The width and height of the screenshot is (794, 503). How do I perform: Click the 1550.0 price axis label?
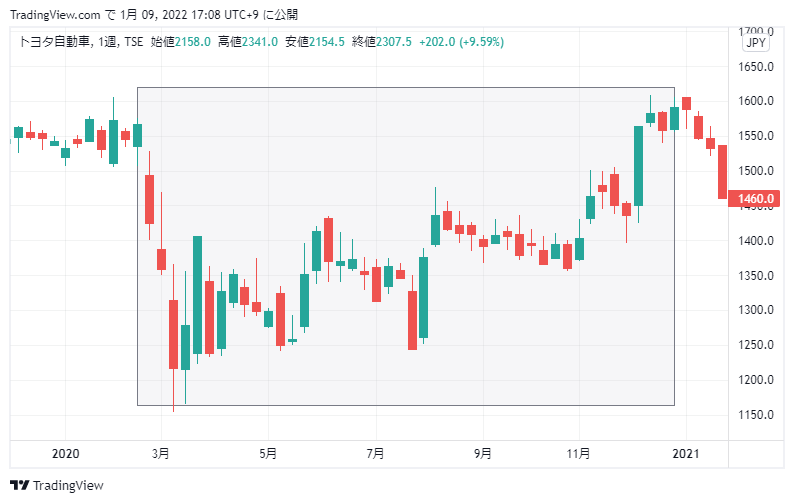click(x=756, y=136)
